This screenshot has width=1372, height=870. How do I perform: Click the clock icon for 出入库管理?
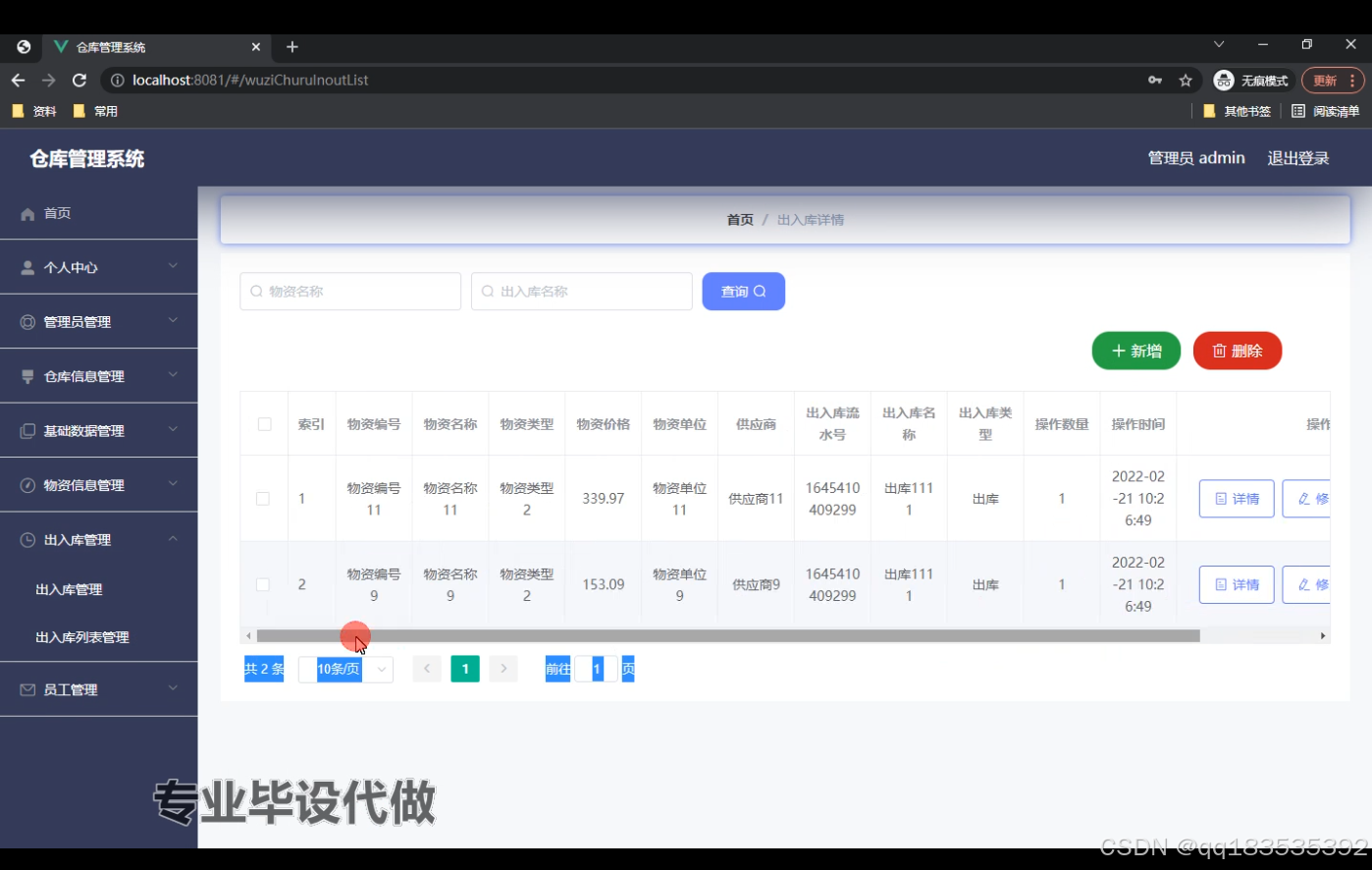pos(27,539)
